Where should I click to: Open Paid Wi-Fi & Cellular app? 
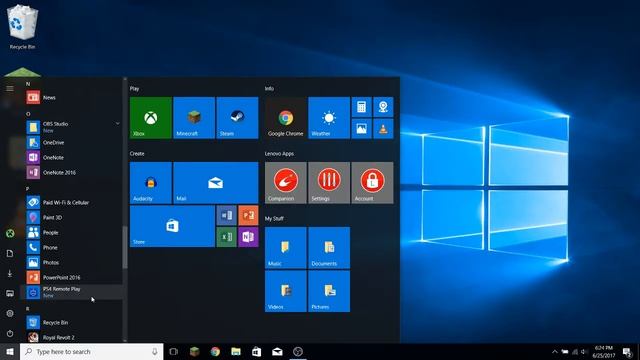pos(71,202)
